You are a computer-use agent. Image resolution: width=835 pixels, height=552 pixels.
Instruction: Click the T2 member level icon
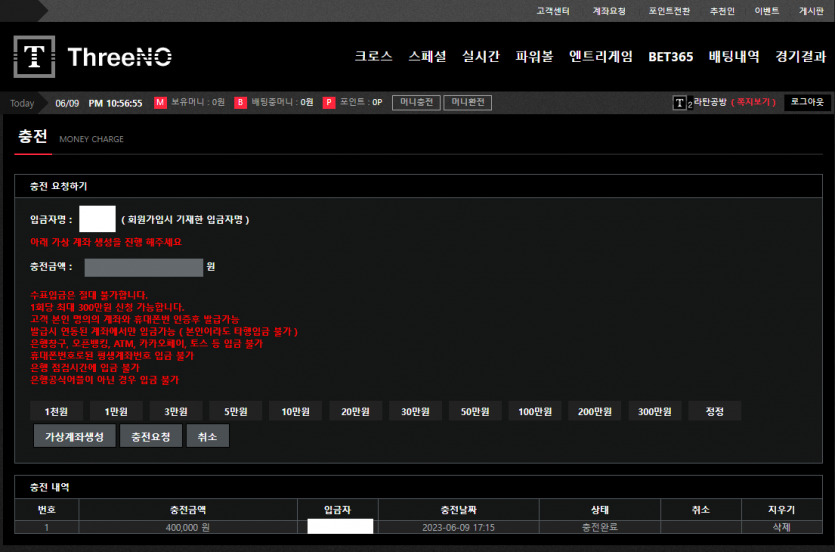tap(682, 103)
